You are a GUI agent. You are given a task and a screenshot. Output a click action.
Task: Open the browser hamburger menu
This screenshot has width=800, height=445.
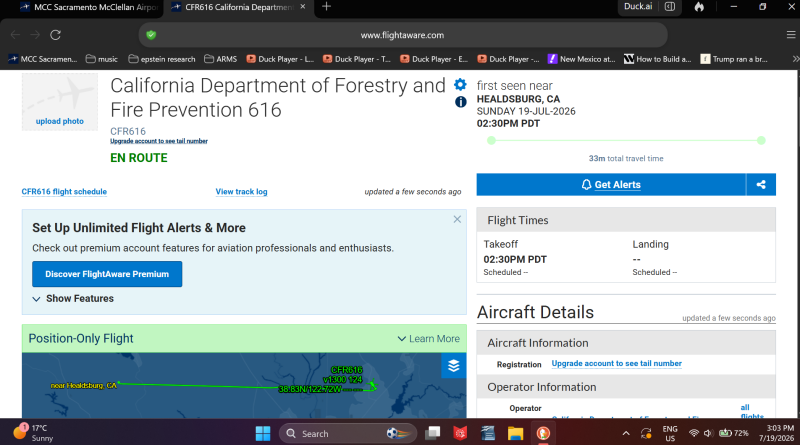coord(791,35)
